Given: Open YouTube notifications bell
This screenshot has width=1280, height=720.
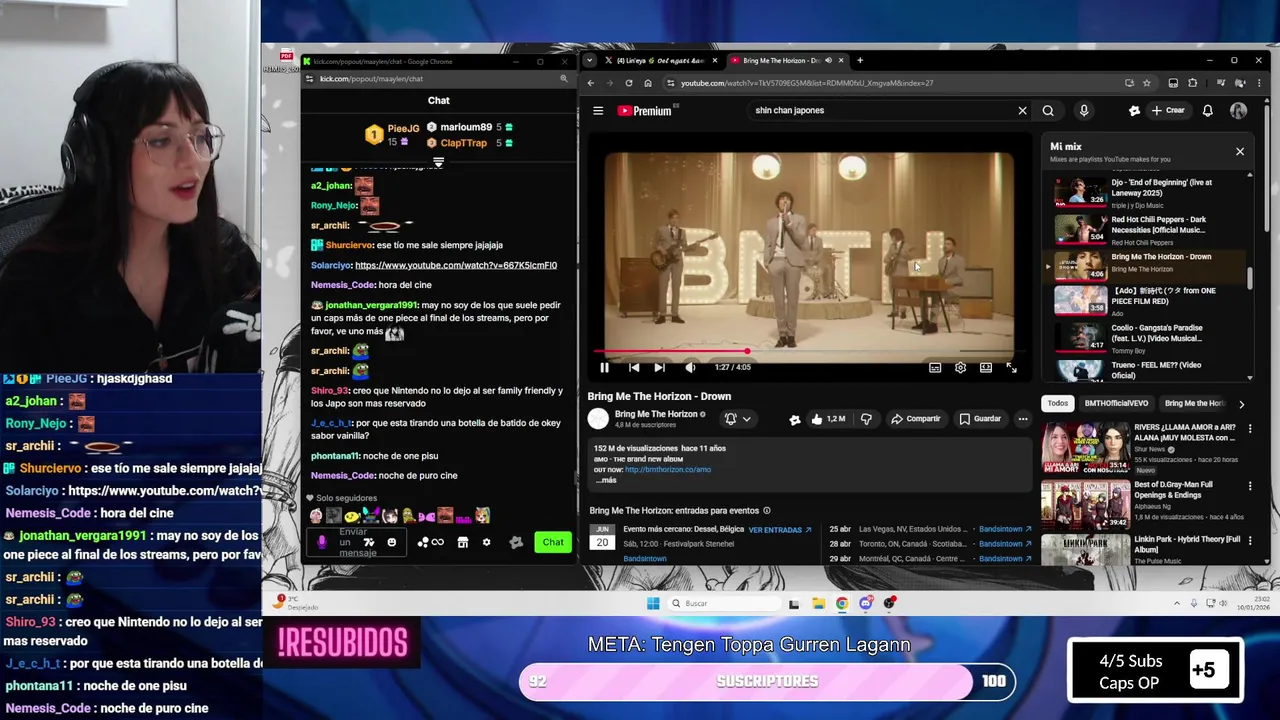Looking at the screenshot, I should pos(1208,111).
